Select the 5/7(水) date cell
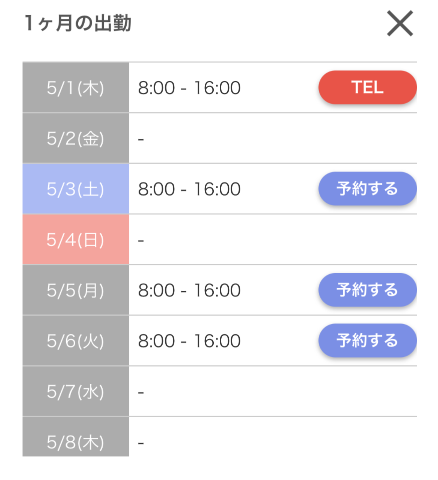The image size is (438, 480). (x=76, y=391)
